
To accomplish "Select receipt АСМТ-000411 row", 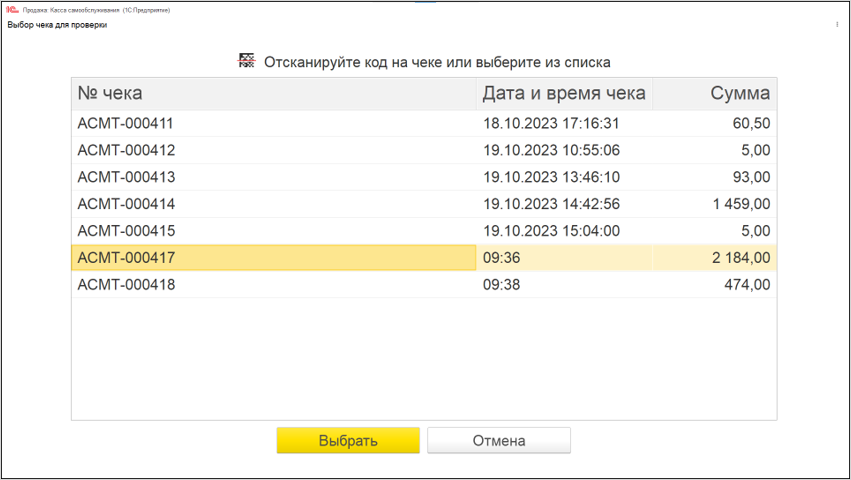I will (126, 124).
